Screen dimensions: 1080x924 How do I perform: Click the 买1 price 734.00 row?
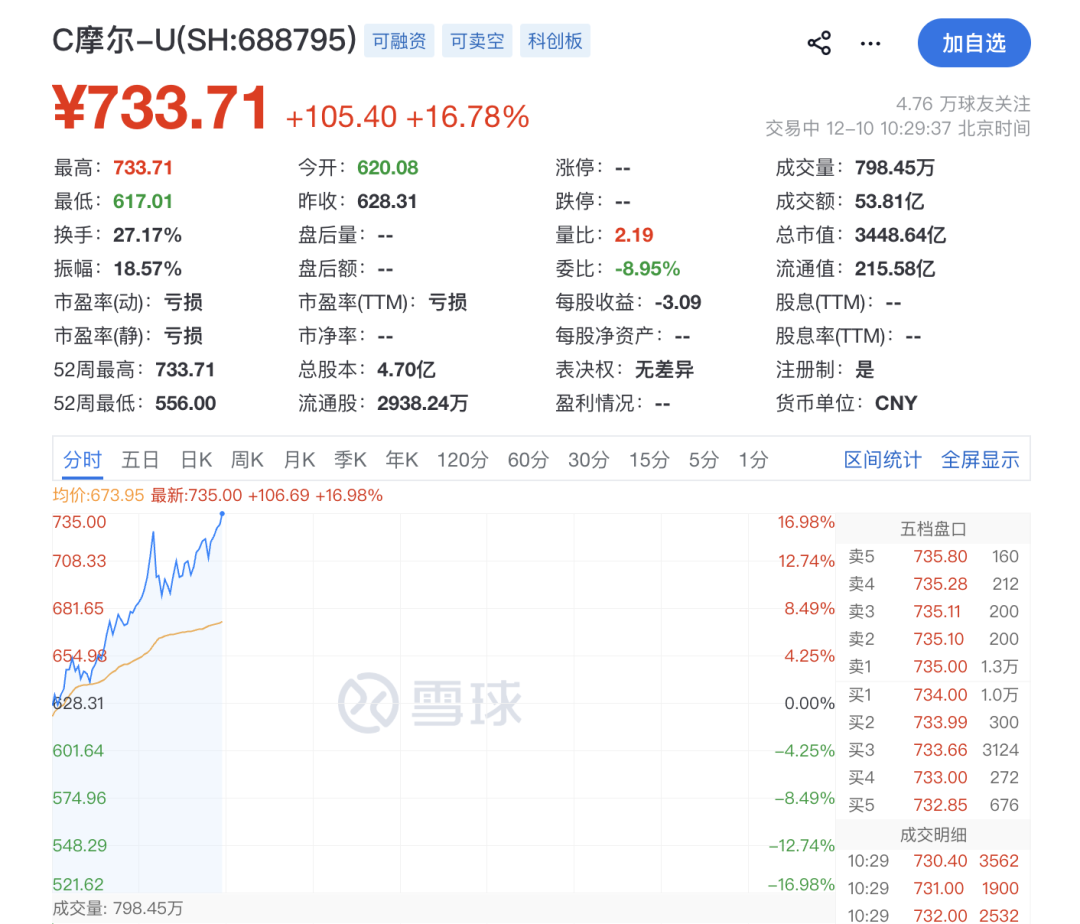click(939, 695)
